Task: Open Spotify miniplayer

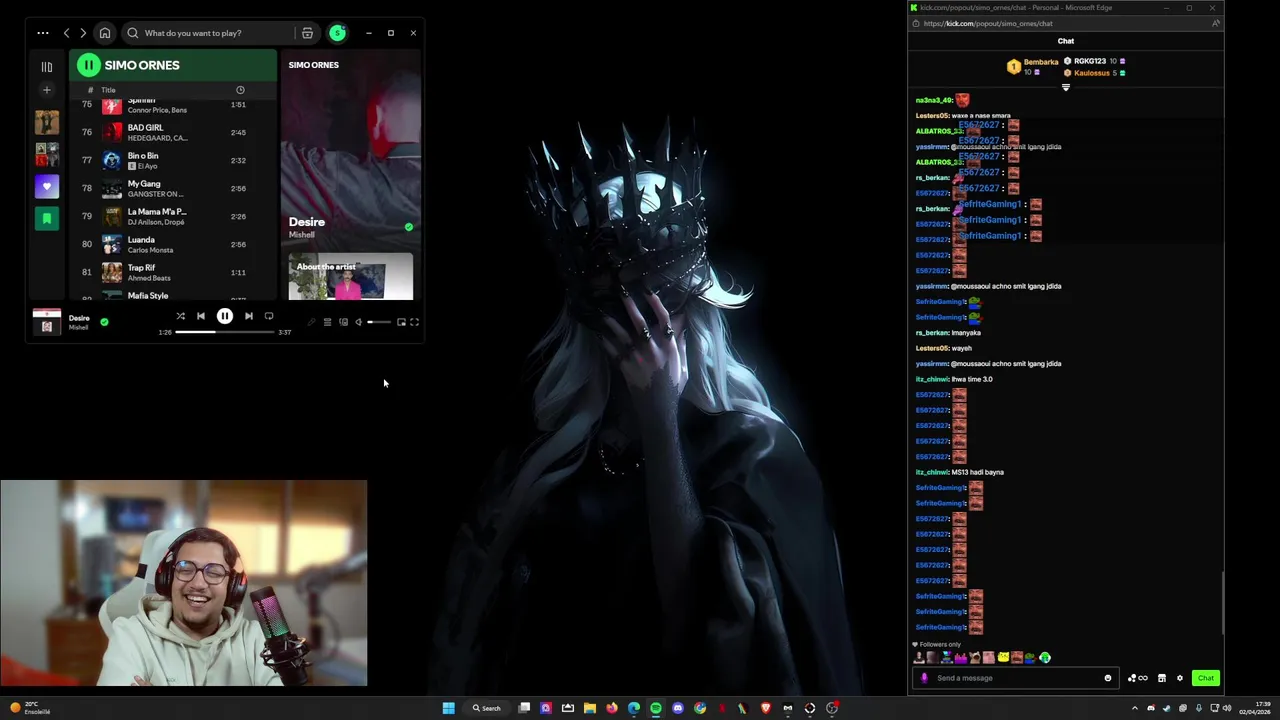Action: [401, 322]
